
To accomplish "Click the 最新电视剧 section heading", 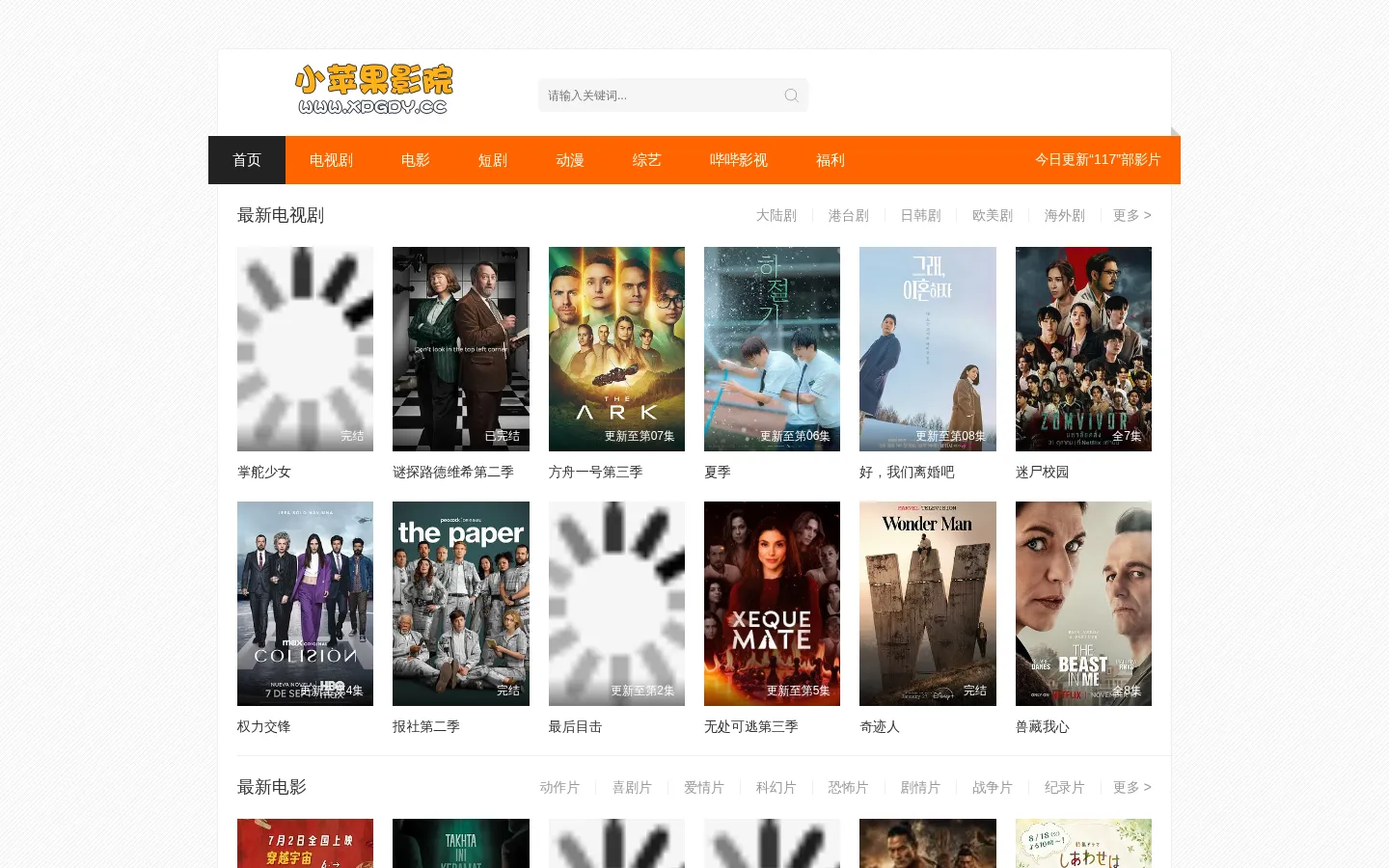I will point(281,215).
